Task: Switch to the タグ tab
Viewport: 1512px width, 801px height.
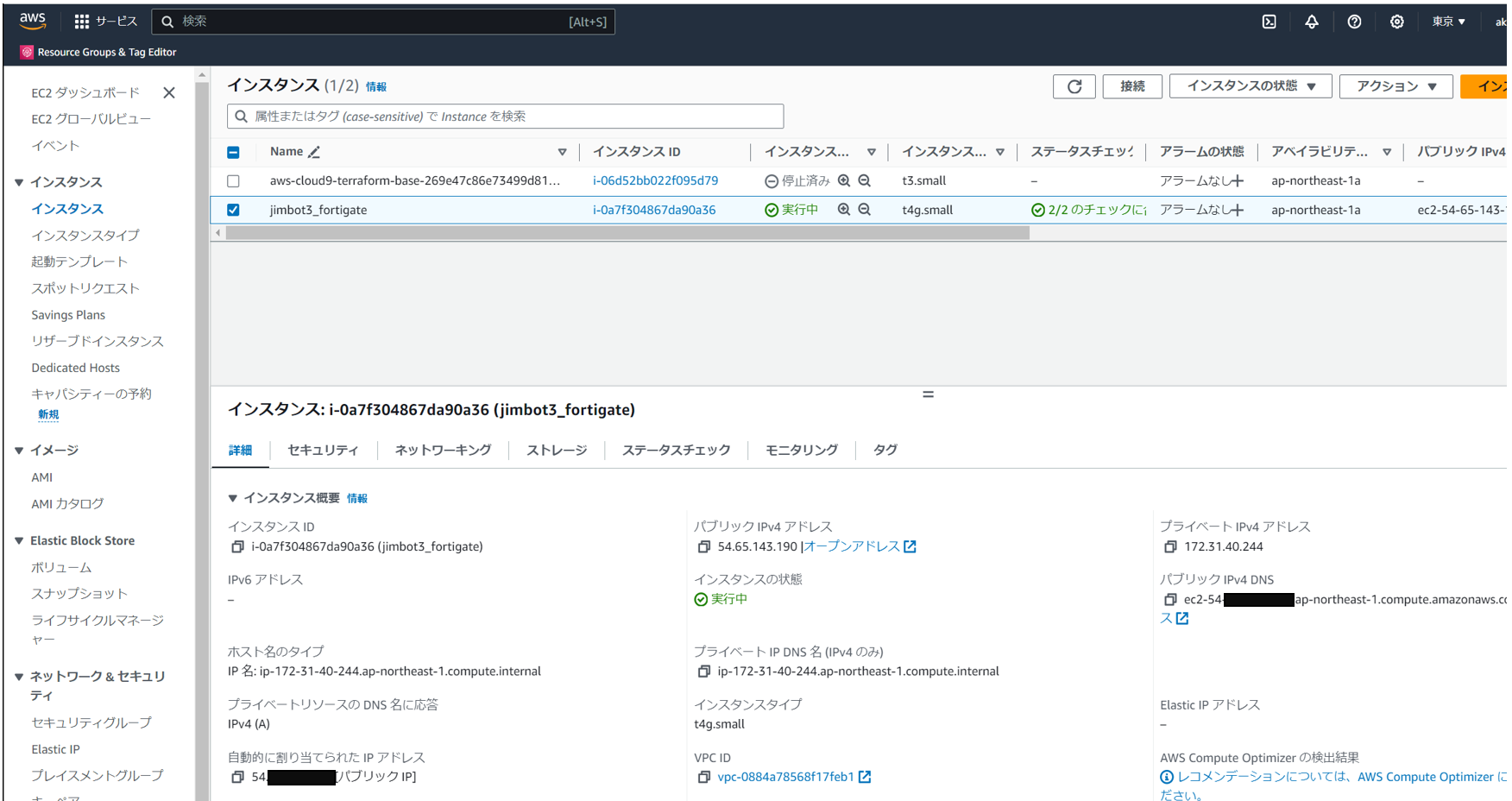Action: coord(885,450)
